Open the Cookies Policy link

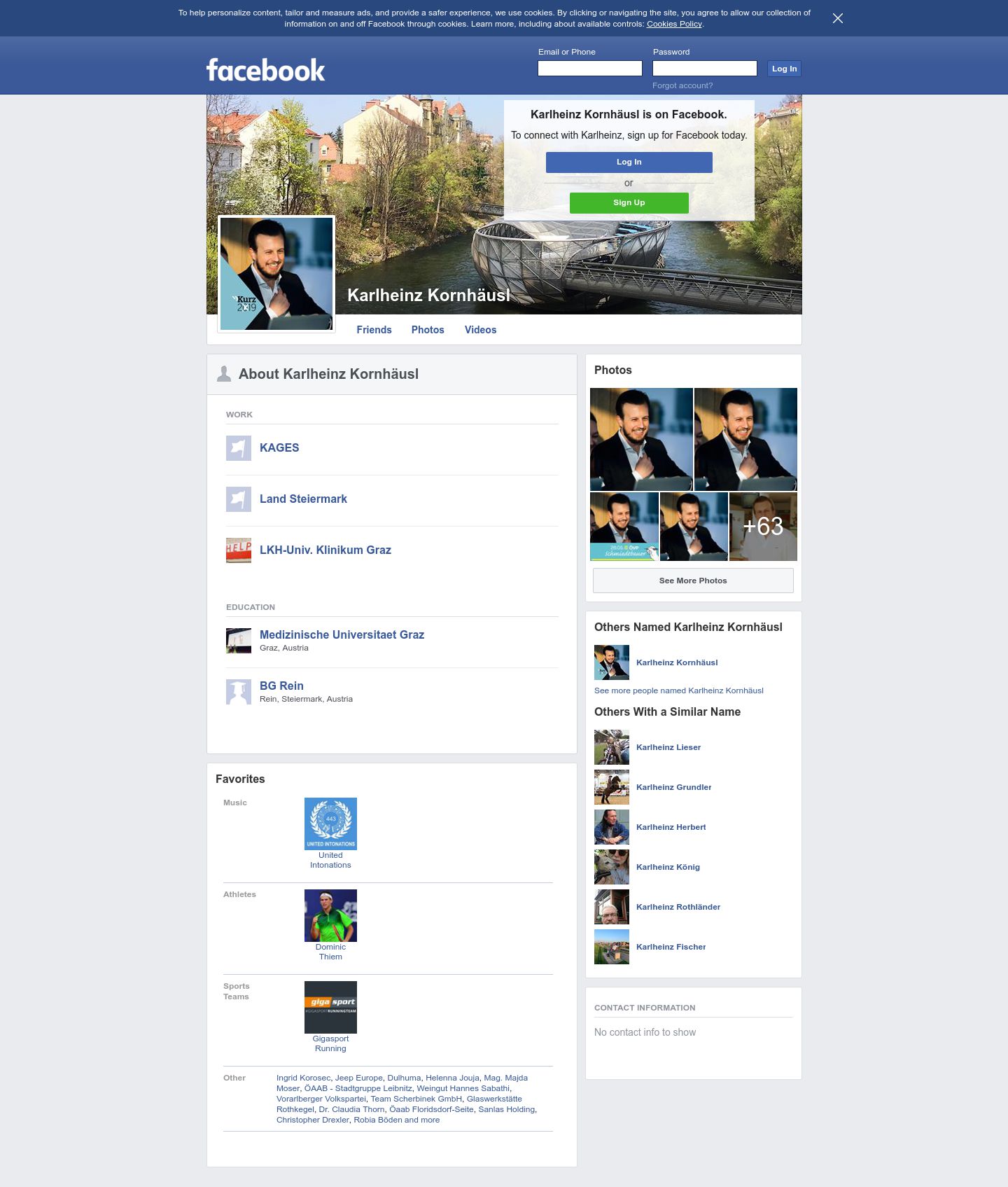pyautogui.click(x=674, y=24)
